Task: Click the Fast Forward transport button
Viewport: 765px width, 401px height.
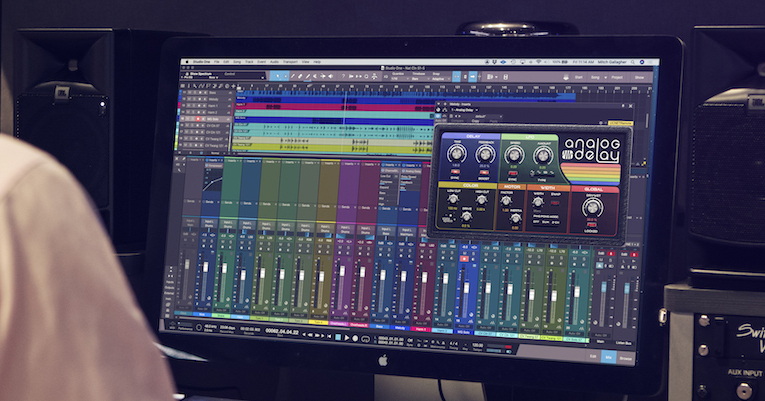Action: 317,336
